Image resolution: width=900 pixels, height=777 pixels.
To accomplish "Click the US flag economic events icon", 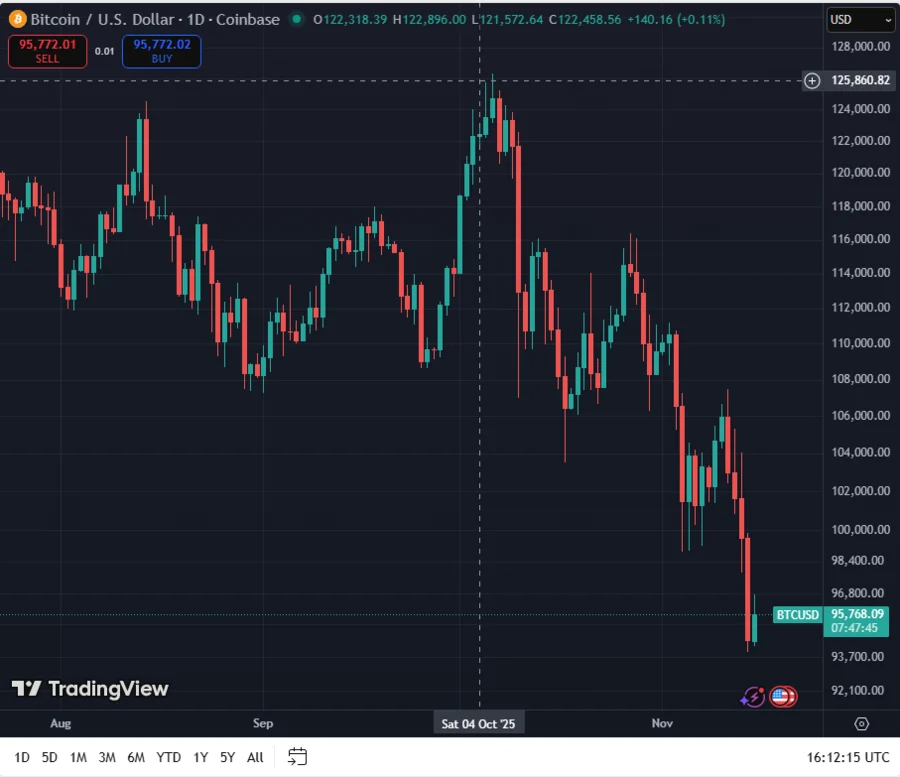I will tap(784, 696).
